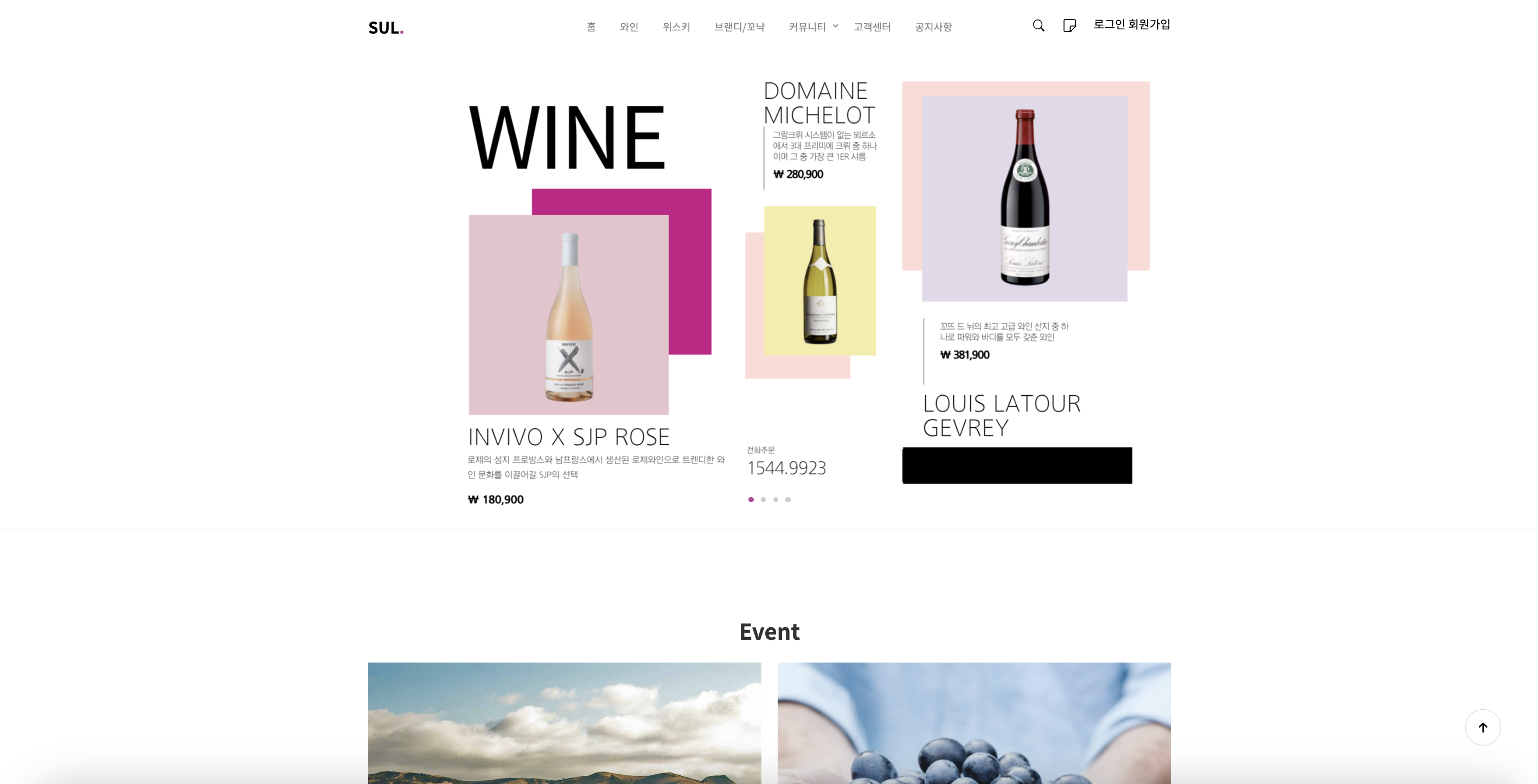Click the black button below Louis Latour Gevrey
The width and height of the screenshot is (1538, 784).
(1017, 465)
